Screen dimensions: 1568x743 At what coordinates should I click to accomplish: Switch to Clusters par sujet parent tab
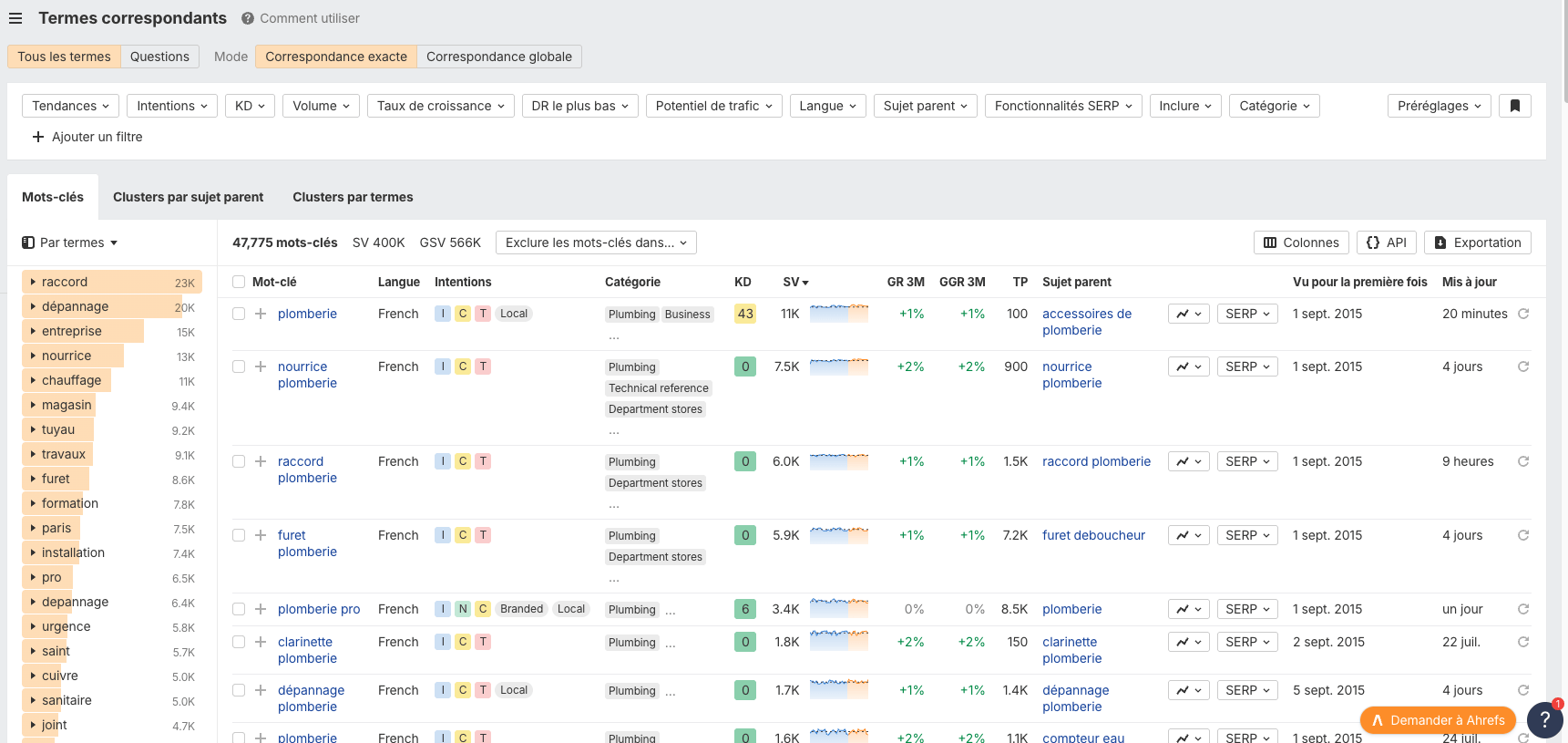pos(188,197)
